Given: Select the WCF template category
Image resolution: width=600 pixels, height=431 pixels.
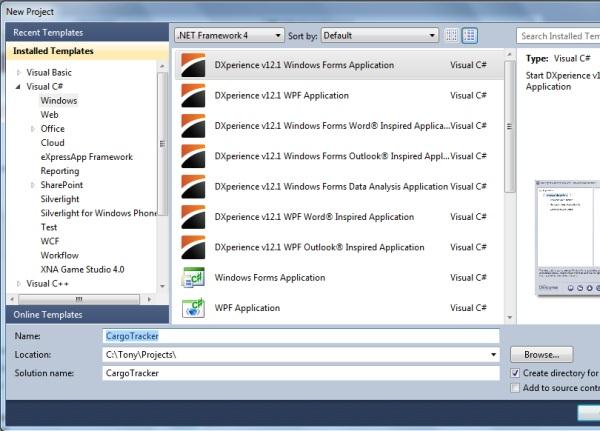Looking at the screenshot, I should (50, 242).
